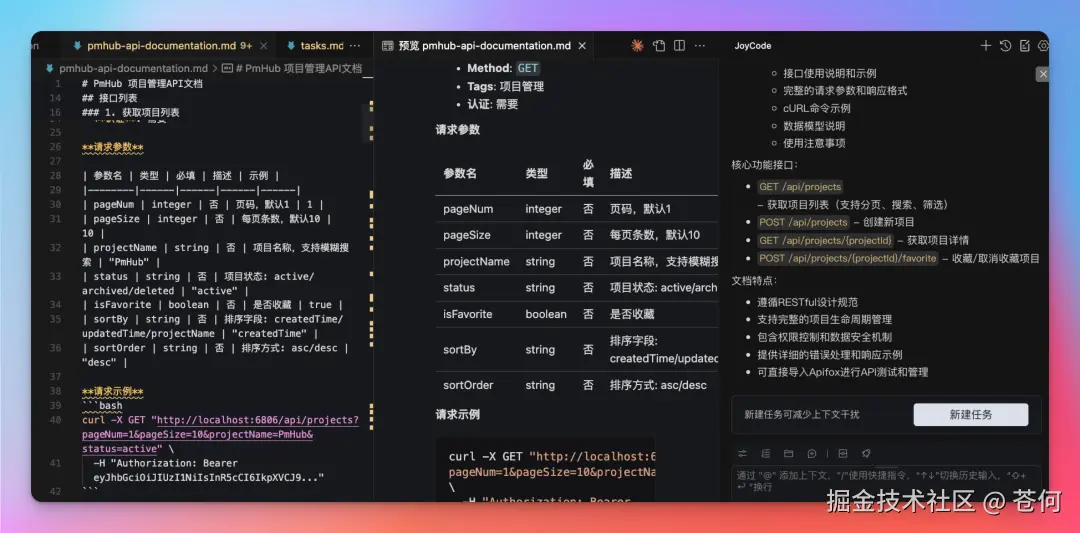Click boolean type cell in the preview table
Image resolution: width=1080 pixels, height=533 pixels.
click(x=546, y=313)
